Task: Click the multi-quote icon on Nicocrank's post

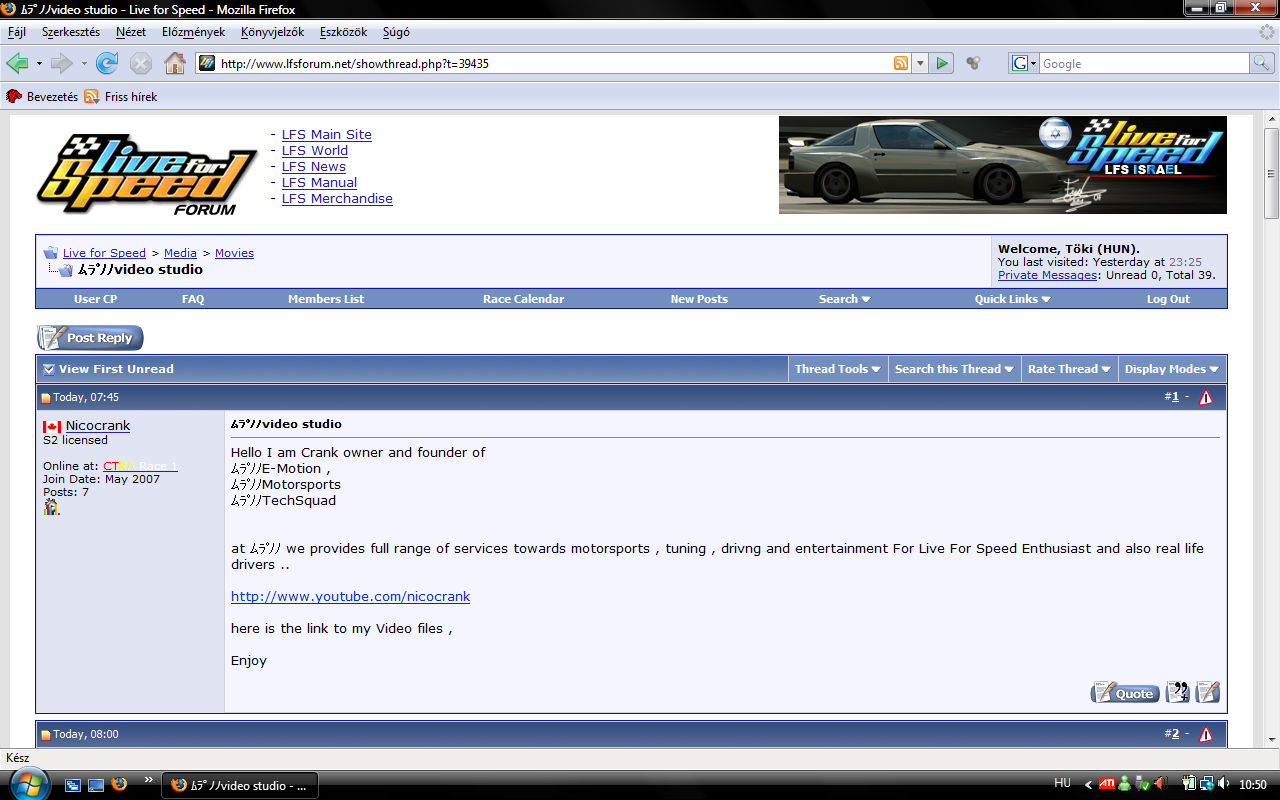Action: [1179, 692]
